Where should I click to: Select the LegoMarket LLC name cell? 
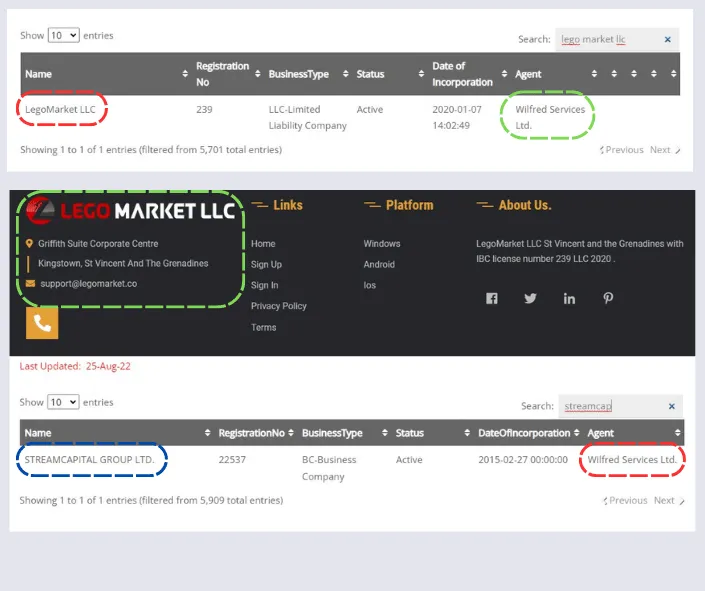click(x=60, y=110)
